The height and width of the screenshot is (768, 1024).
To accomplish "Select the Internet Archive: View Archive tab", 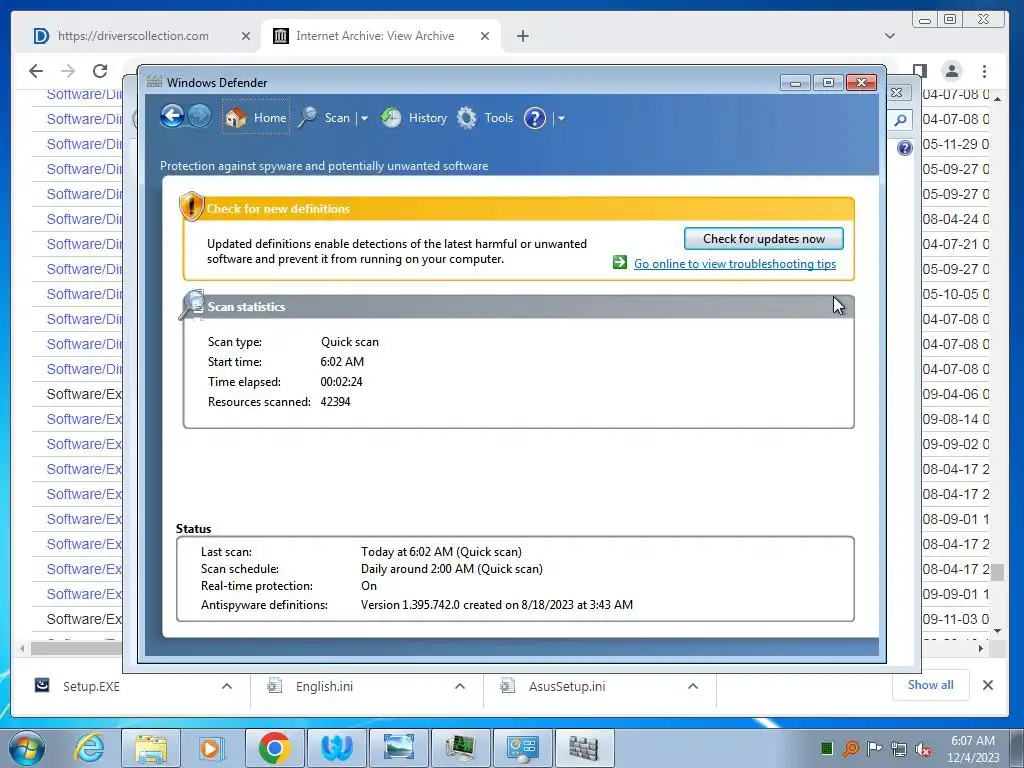I will click(374, 36).
